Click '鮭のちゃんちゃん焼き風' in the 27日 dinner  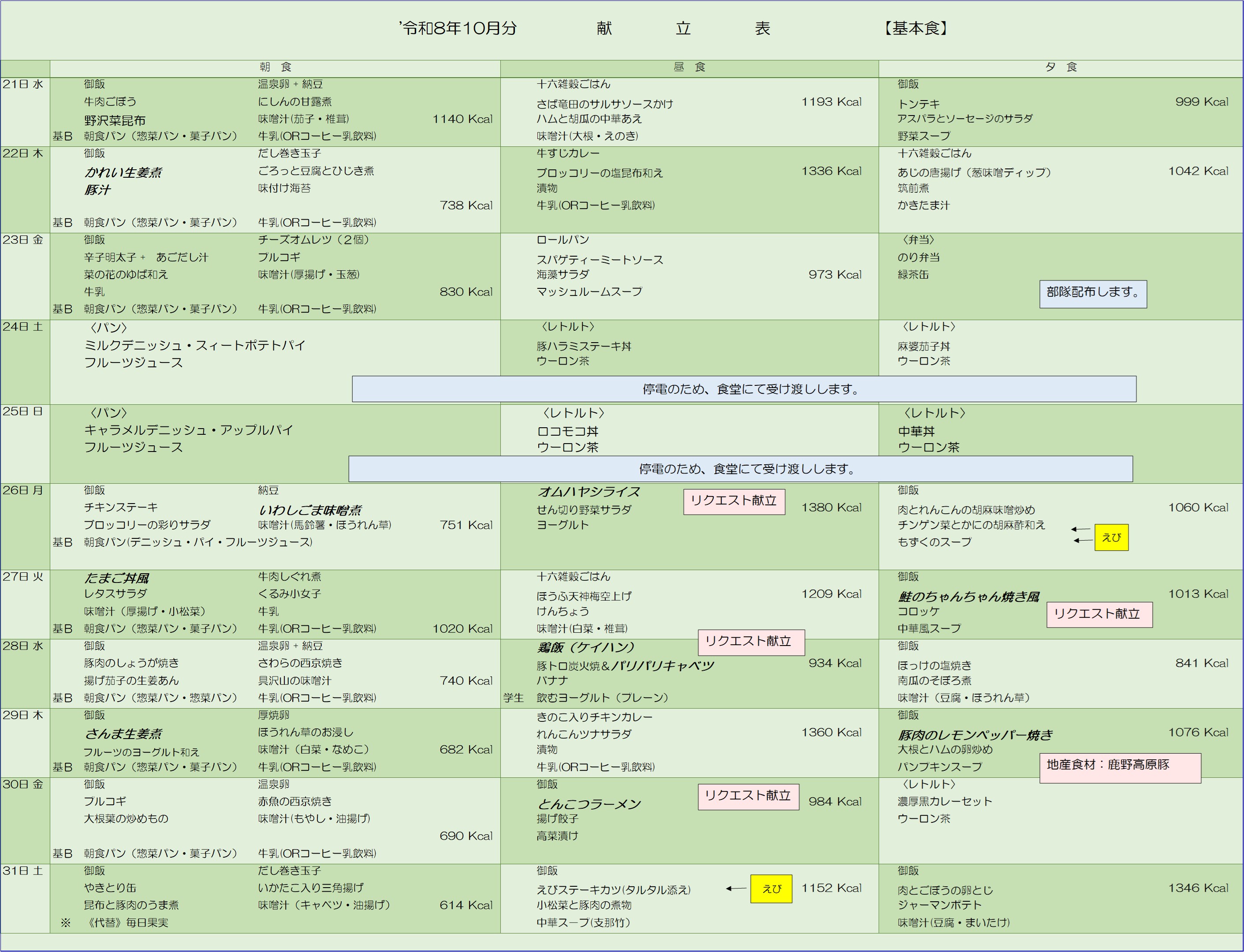point(968,597)
